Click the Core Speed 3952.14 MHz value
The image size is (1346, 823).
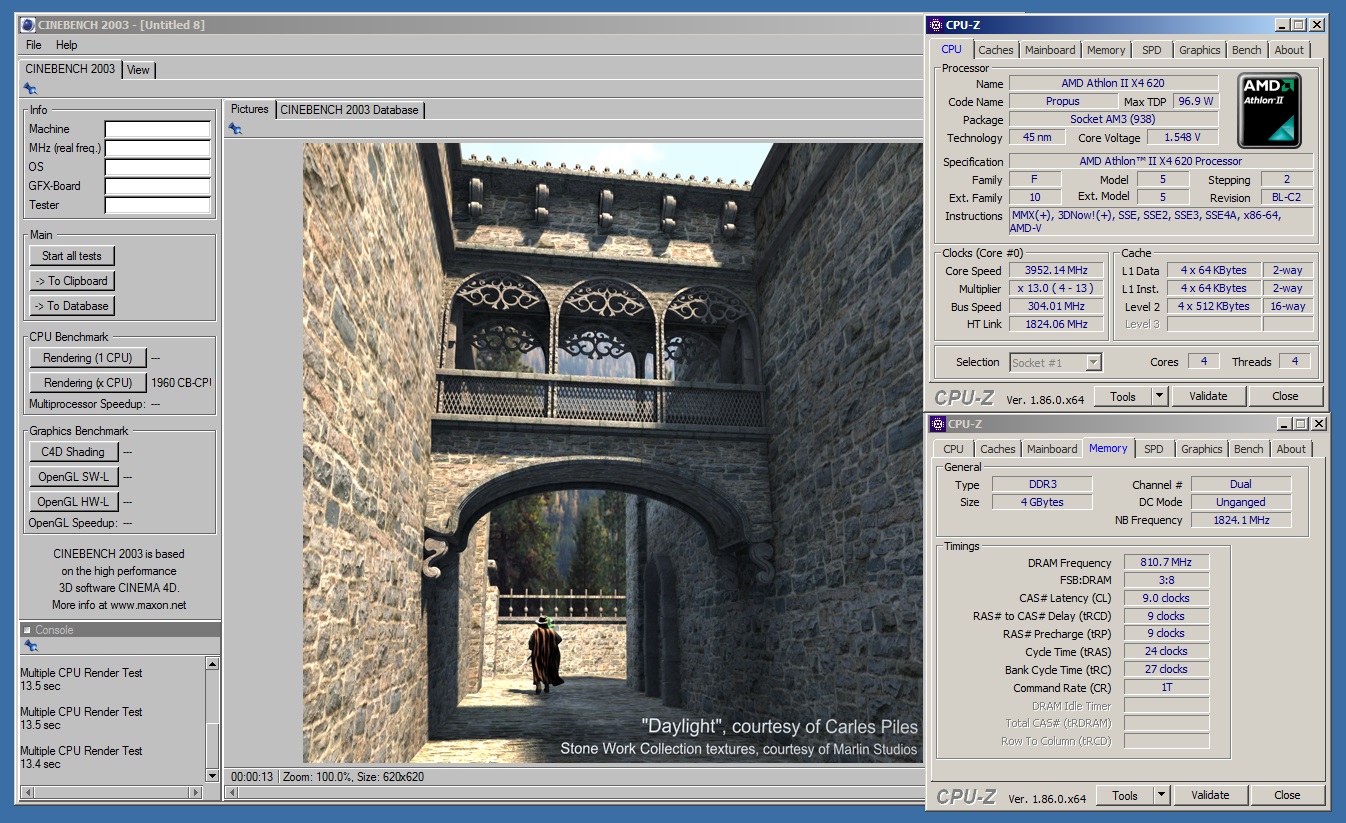[1056, 271]
